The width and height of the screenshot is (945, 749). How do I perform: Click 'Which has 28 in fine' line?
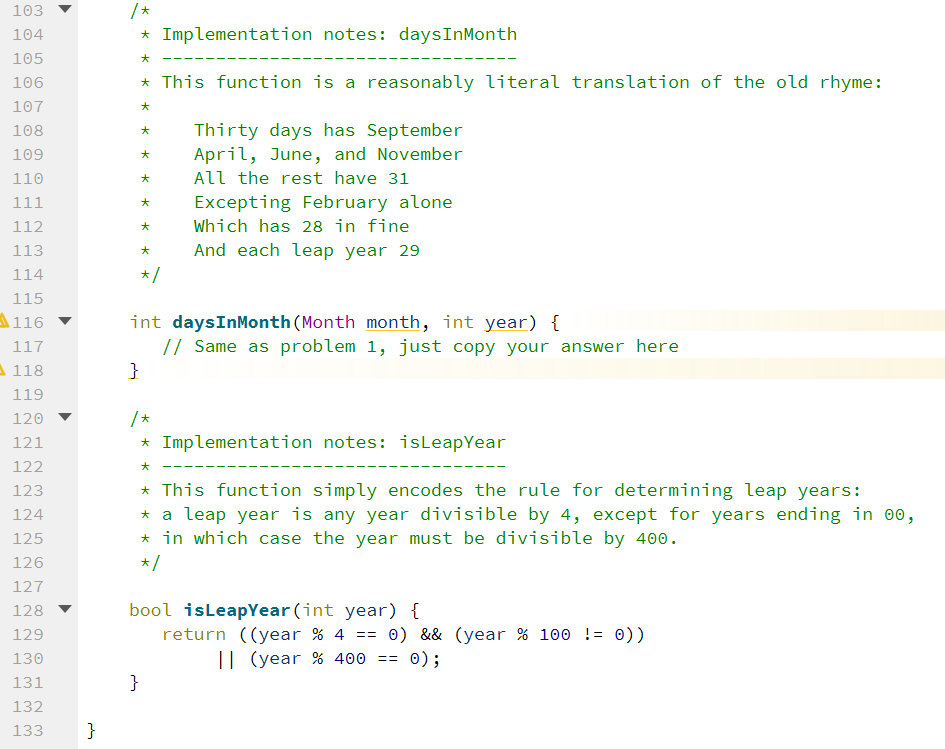click(x=301, y=227)
